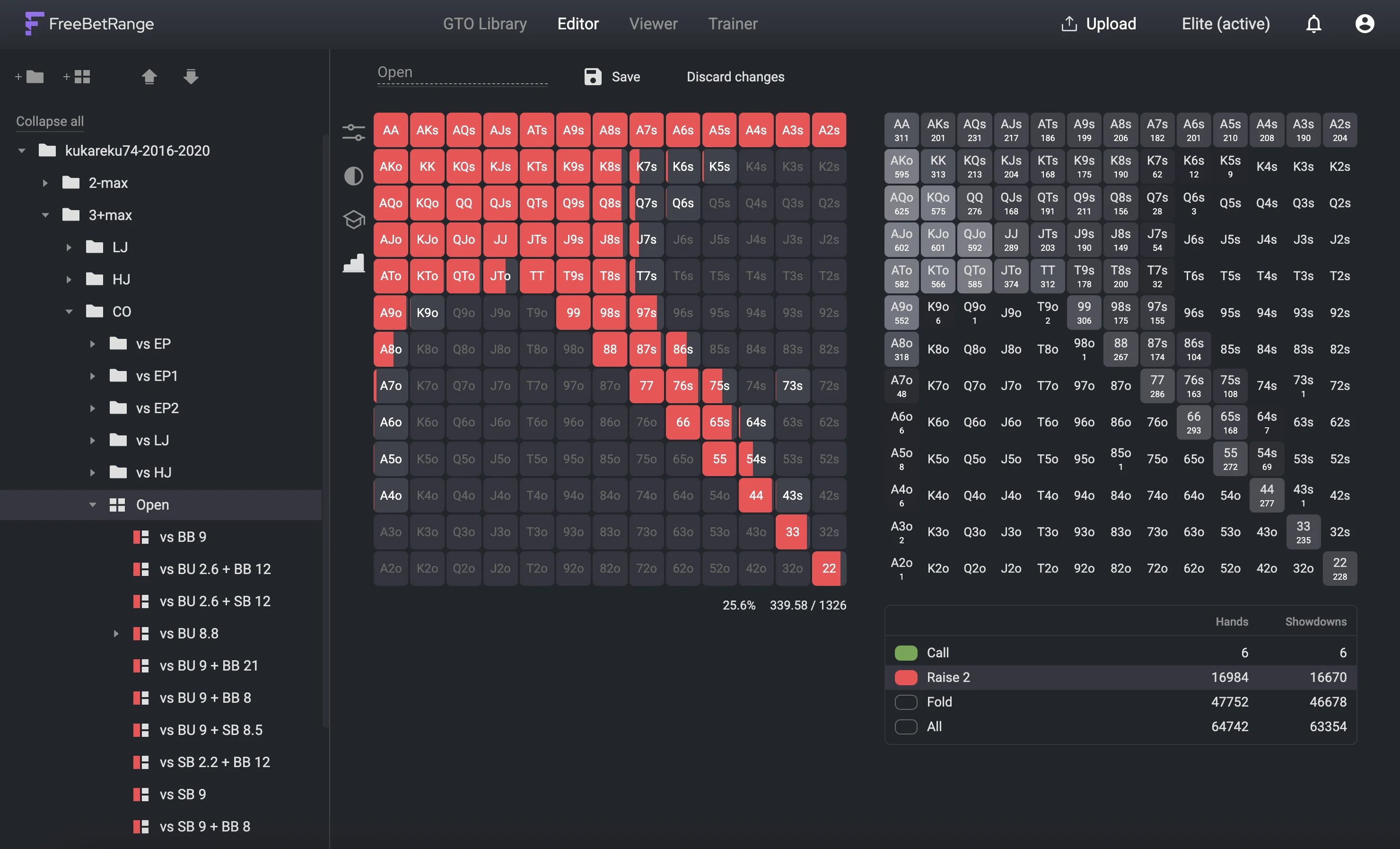Open the Trainer tab
1400x849 pixels.
point(732,24)
